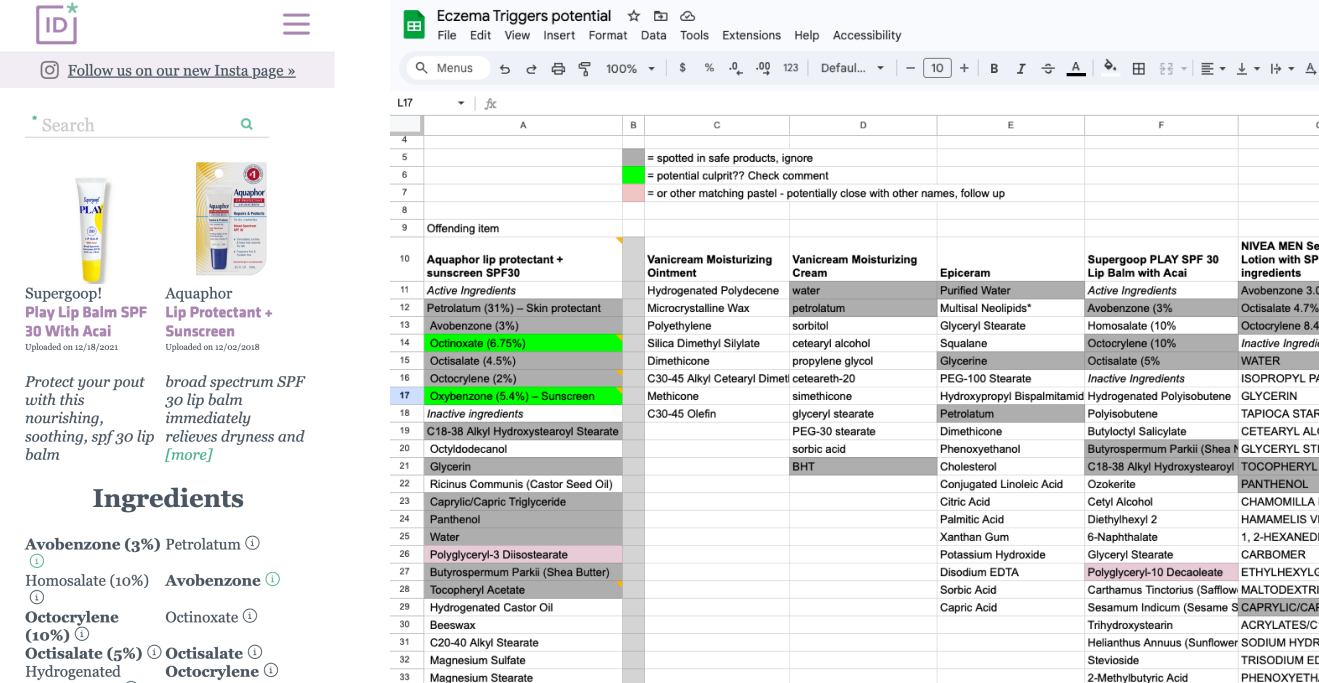The image size is (1319, 683).
Task: Star the Eczema Triggers potential document
Action: 633,16
